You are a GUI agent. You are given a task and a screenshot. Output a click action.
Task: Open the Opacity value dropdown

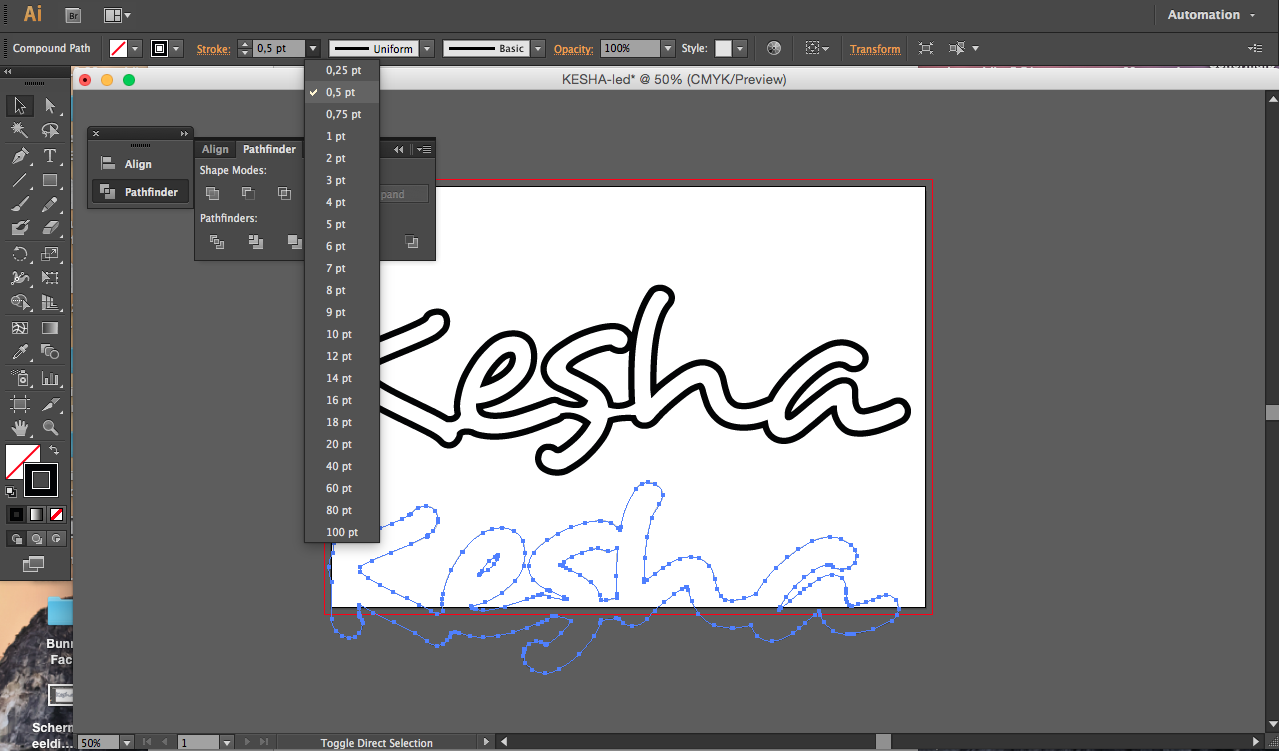668,48
